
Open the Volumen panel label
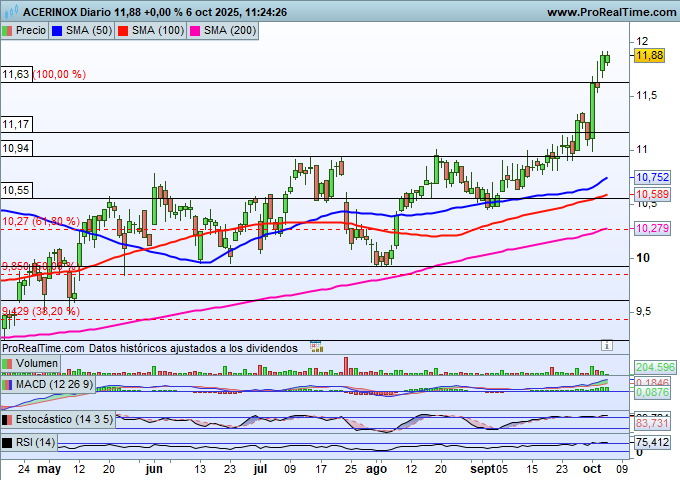pos(36,364)
